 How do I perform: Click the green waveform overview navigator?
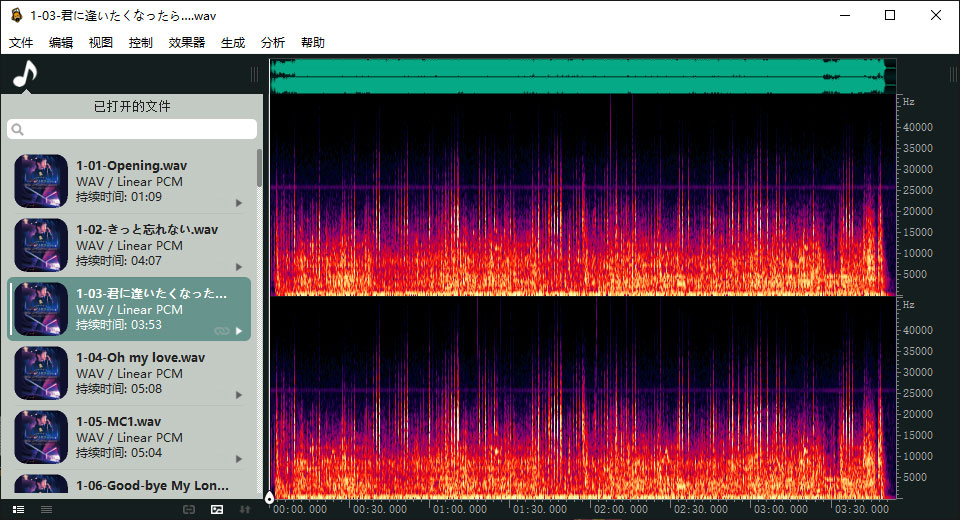[x=583, y=76]
